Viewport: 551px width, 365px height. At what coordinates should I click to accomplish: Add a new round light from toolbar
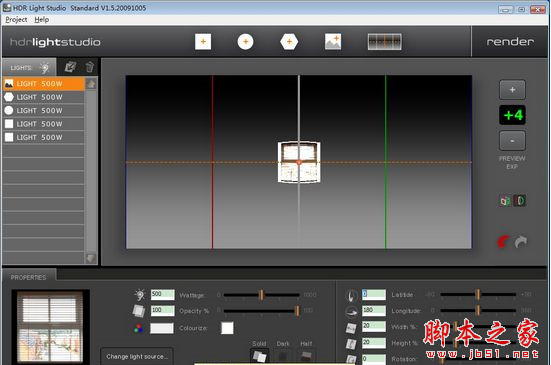tap(245, 42)
